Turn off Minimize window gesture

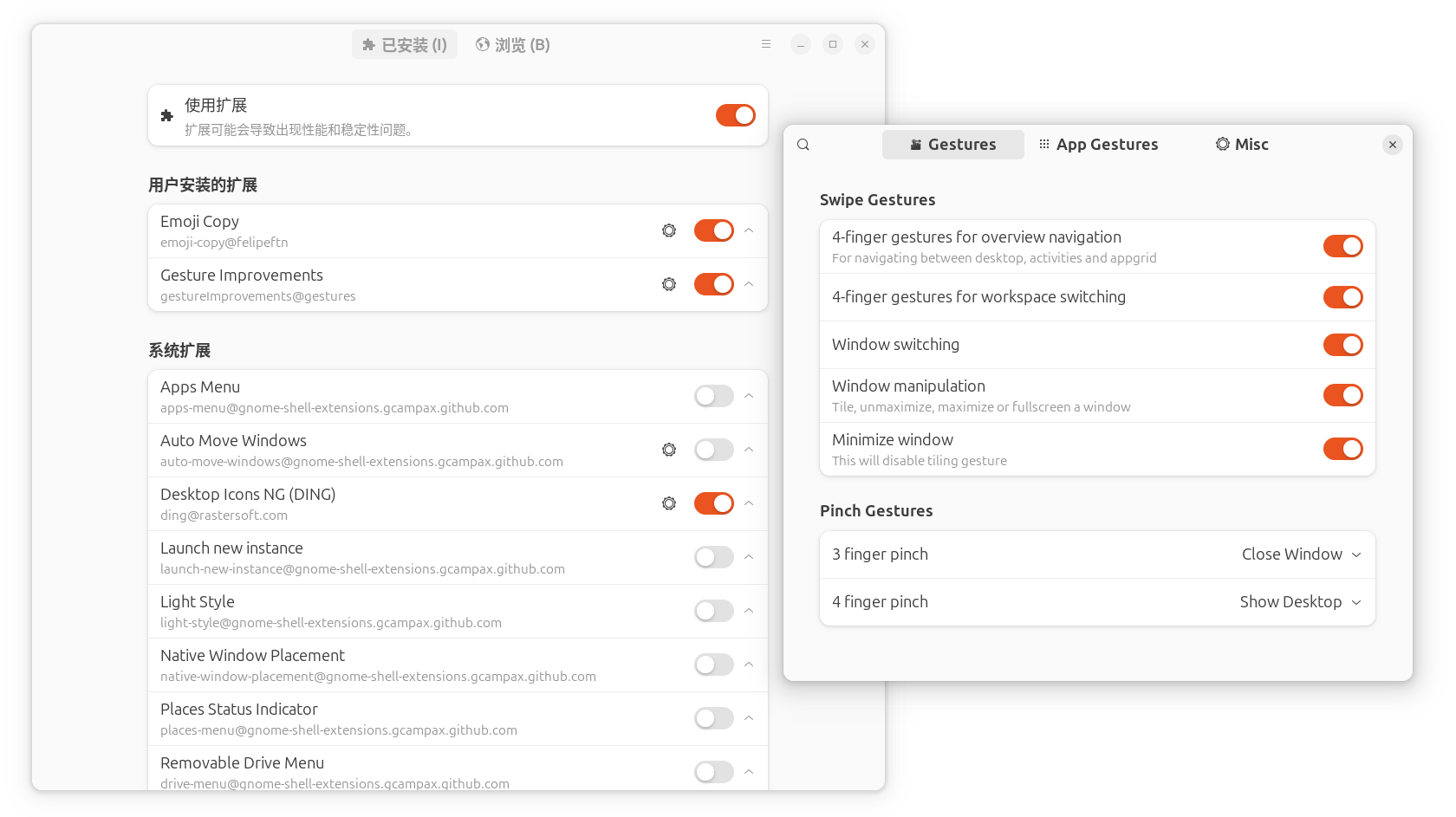click(x=1342, y=449)
